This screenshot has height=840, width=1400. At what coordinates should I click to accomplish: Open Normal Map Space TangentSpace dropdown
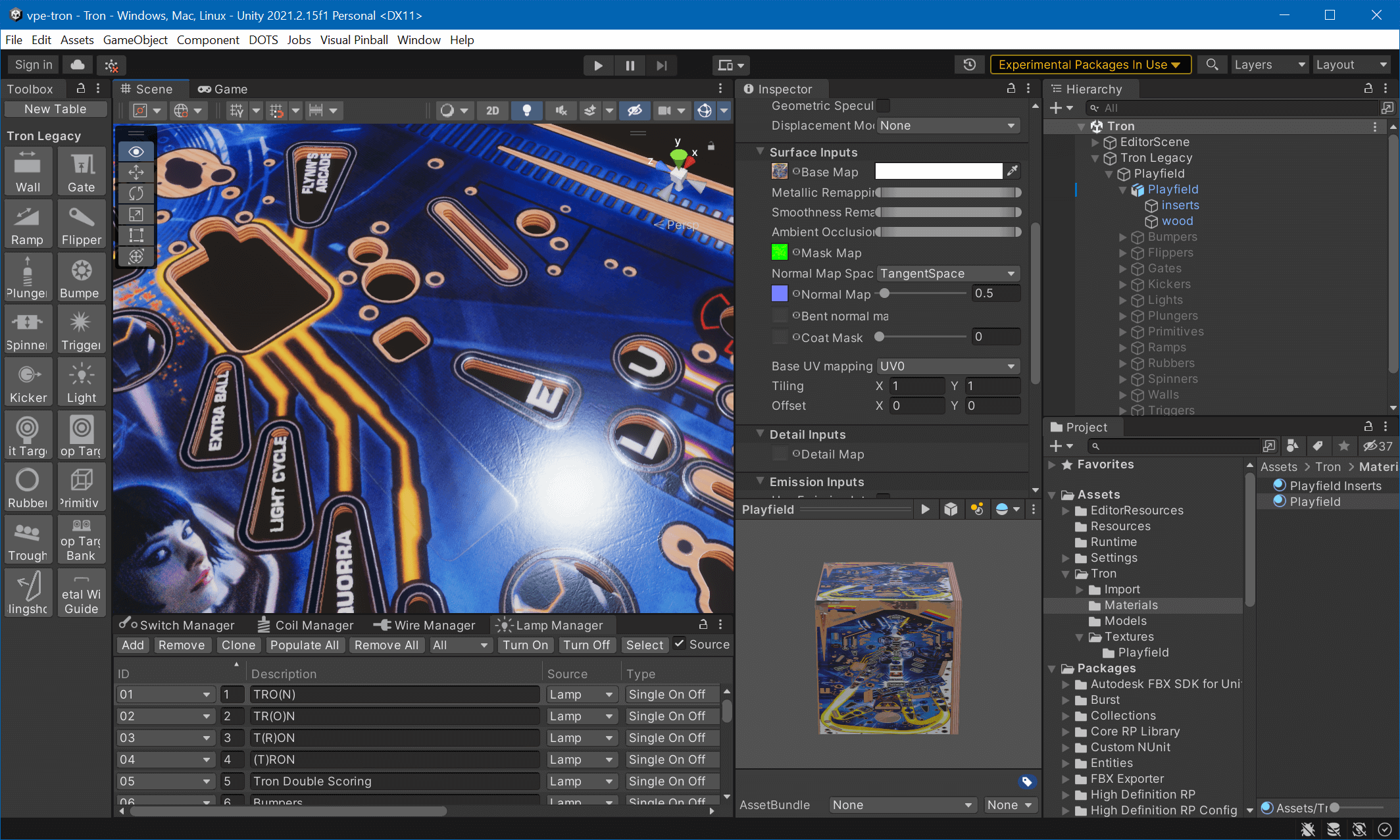click(948, 274)
